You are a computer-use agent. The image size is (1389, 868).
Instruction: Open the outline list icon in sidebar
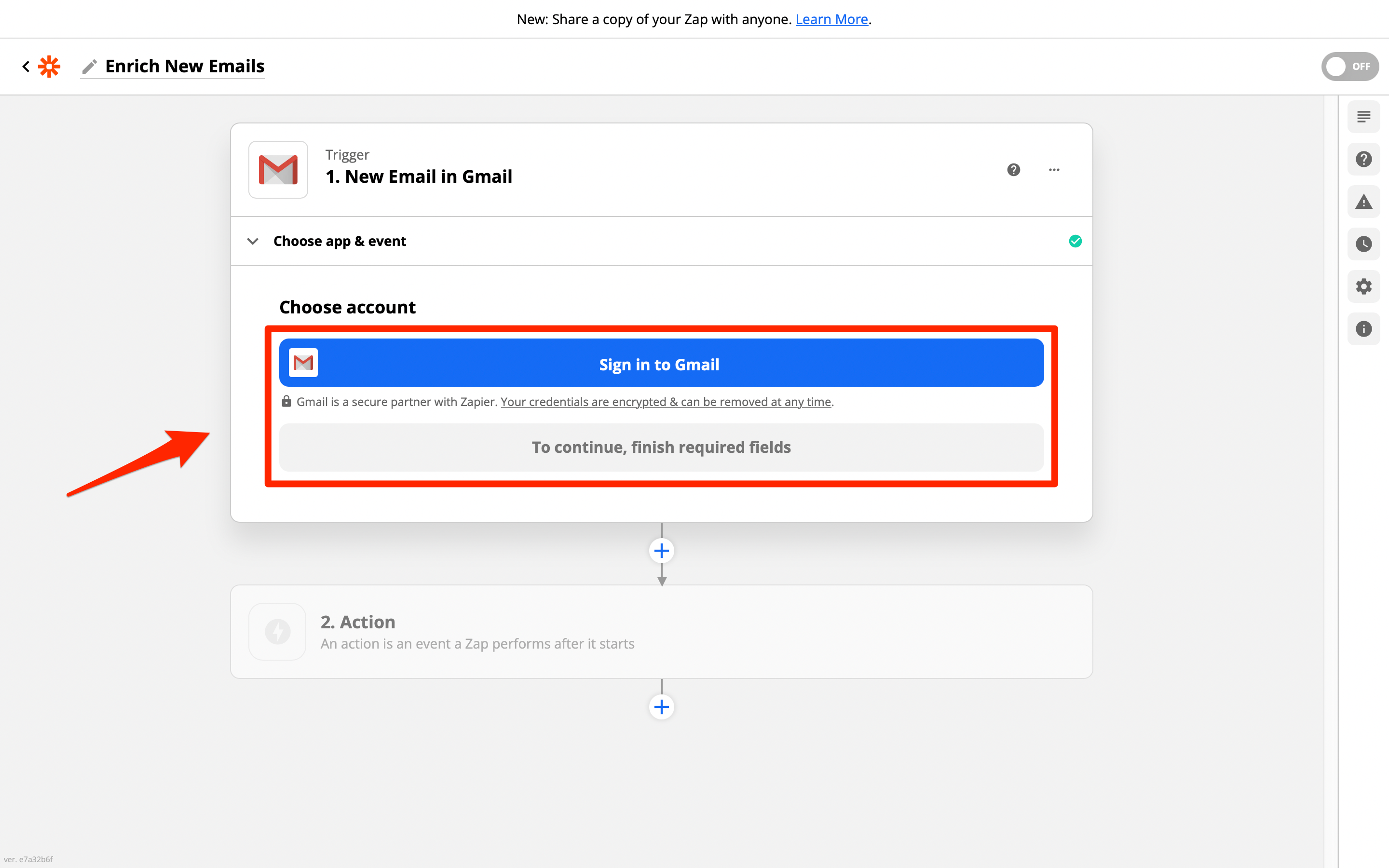click(1363, 117)
